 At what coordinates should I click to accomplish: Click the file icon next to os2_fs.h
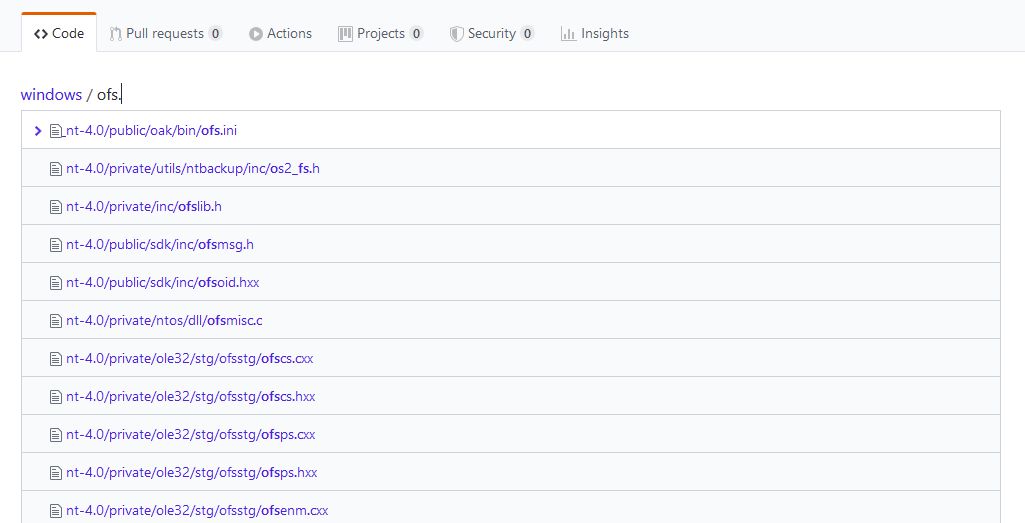[56, 169]
